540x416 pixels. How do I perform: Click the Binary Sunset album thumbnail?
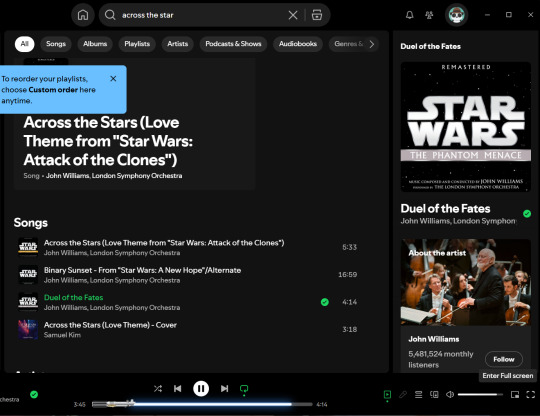28,275
